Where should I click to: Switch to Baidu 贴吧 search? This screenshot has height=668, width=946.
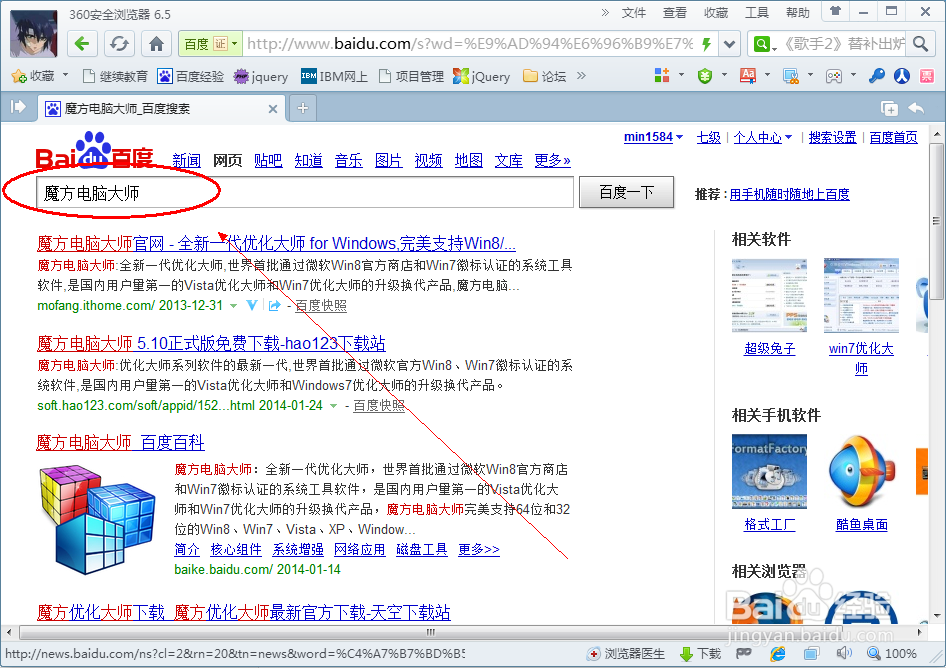point(268,161)
